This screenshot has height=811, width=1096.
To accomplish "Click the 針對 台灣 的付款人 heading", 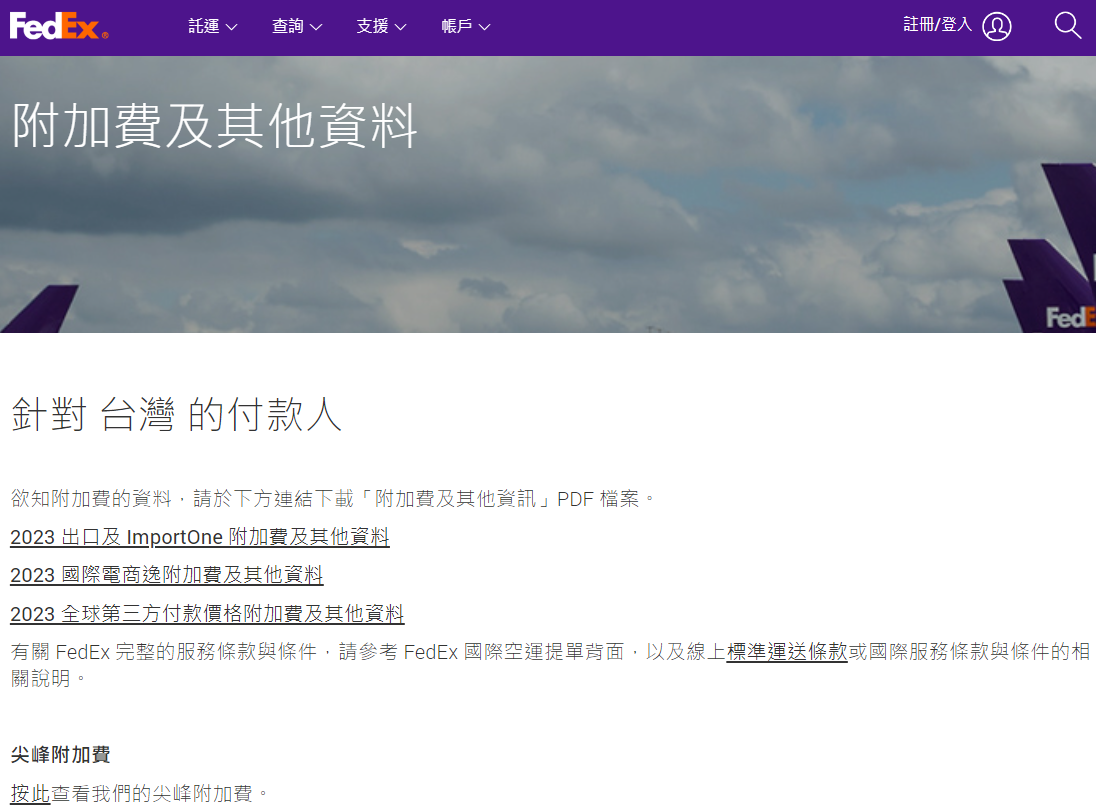I will point(175,413).
